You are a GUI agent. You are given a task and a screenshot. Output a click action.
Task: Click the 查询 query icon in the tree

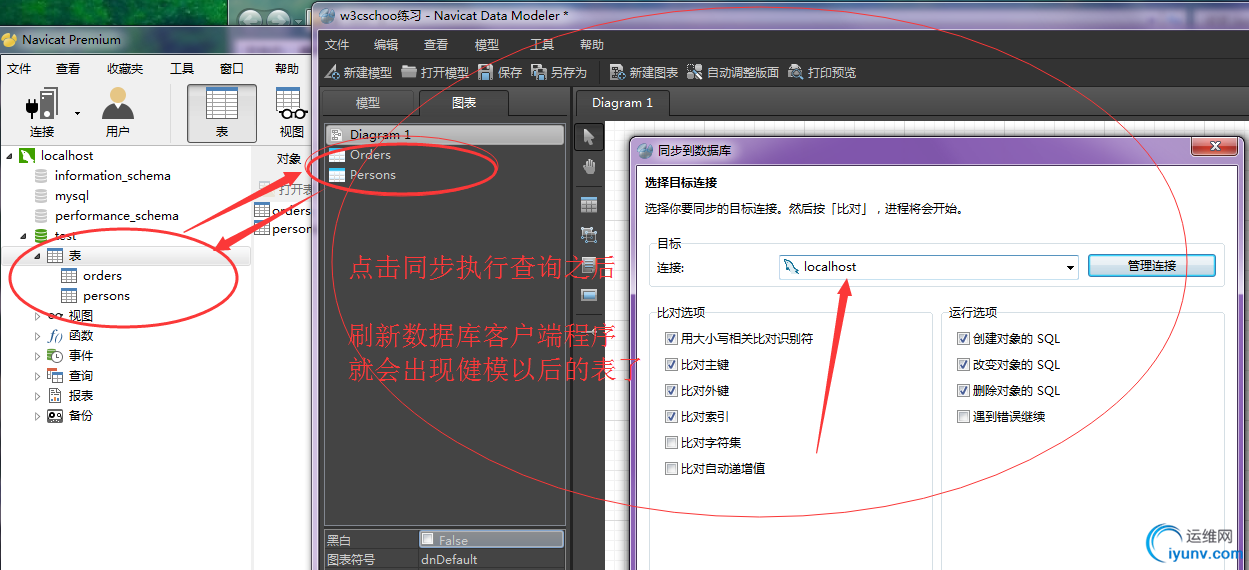tap(55, 376)
